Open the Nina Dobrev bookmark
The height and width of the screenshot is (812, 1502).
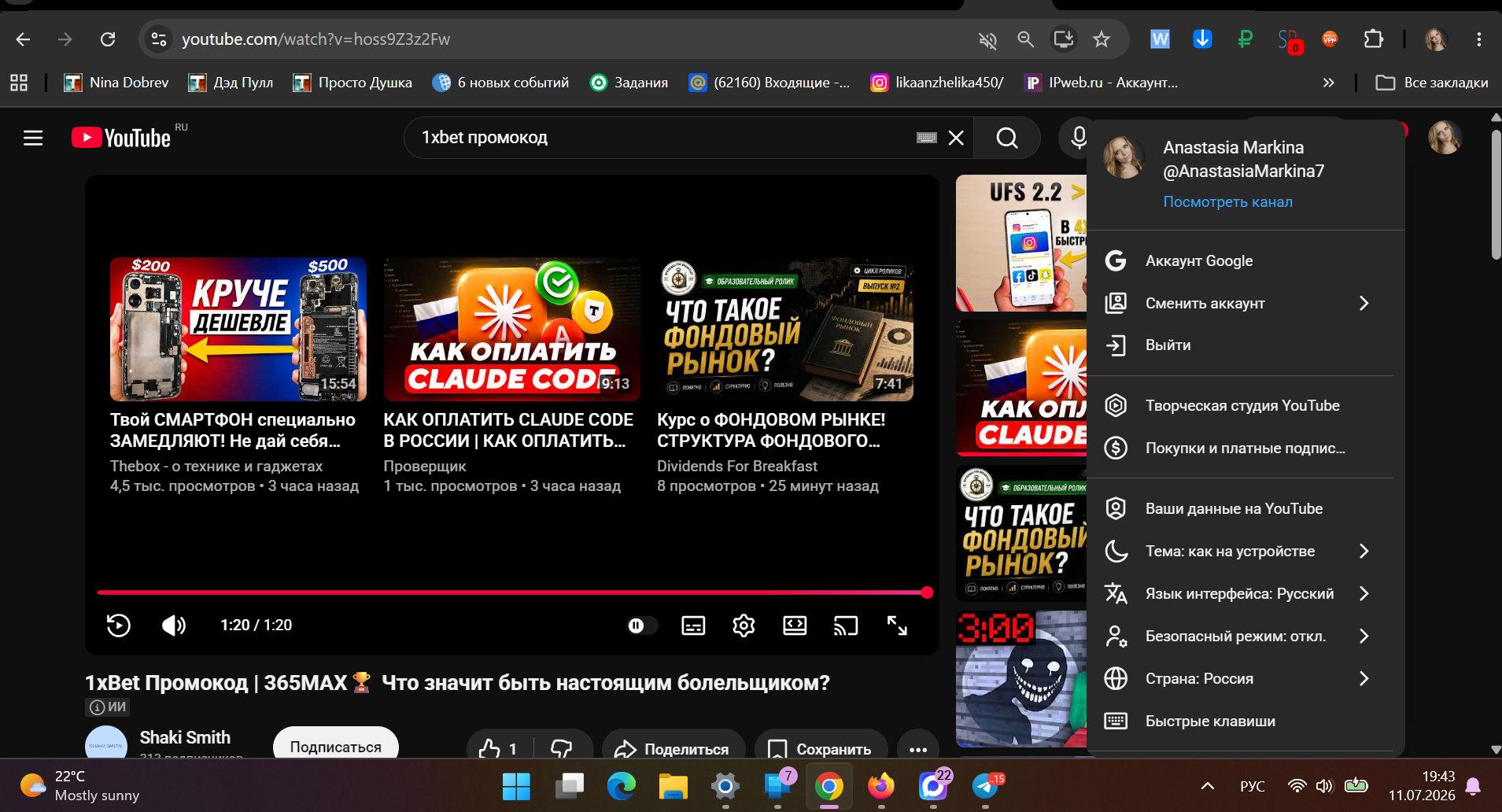click(116, 83)
